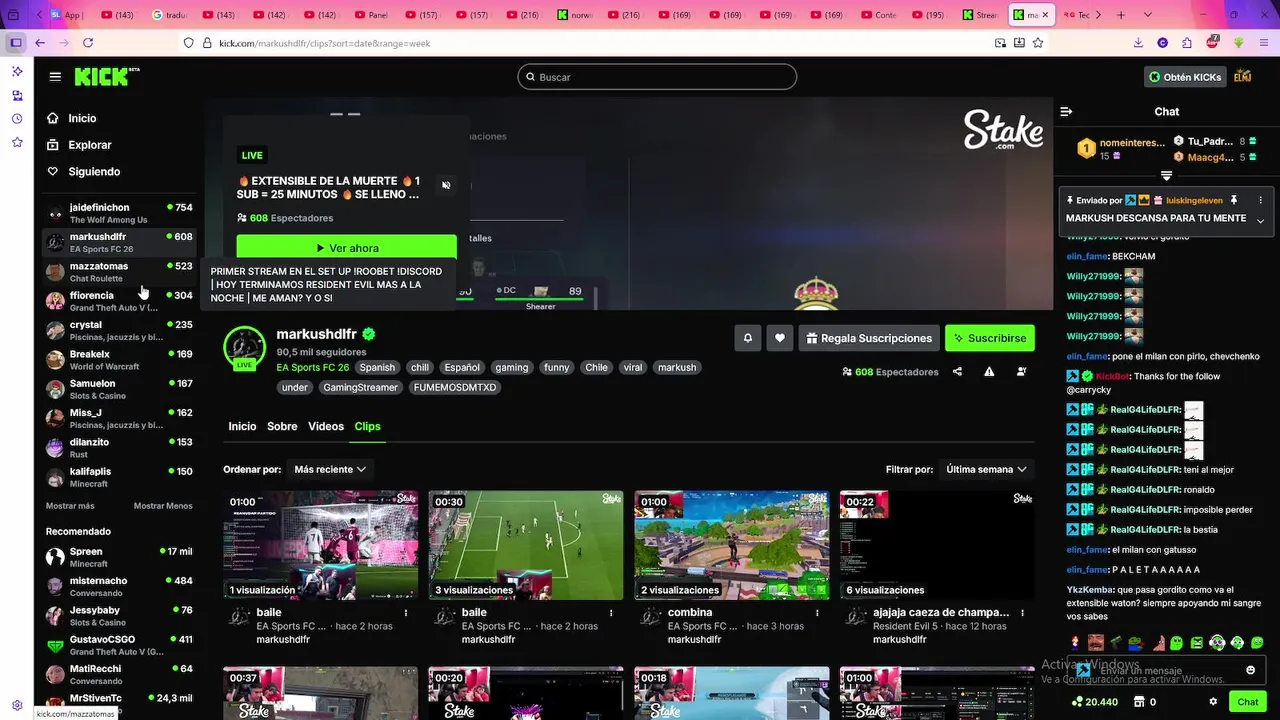Viewport: 1280px width, 720px height.
Task: Click the Suscribirse button
Action: point(990,338)
